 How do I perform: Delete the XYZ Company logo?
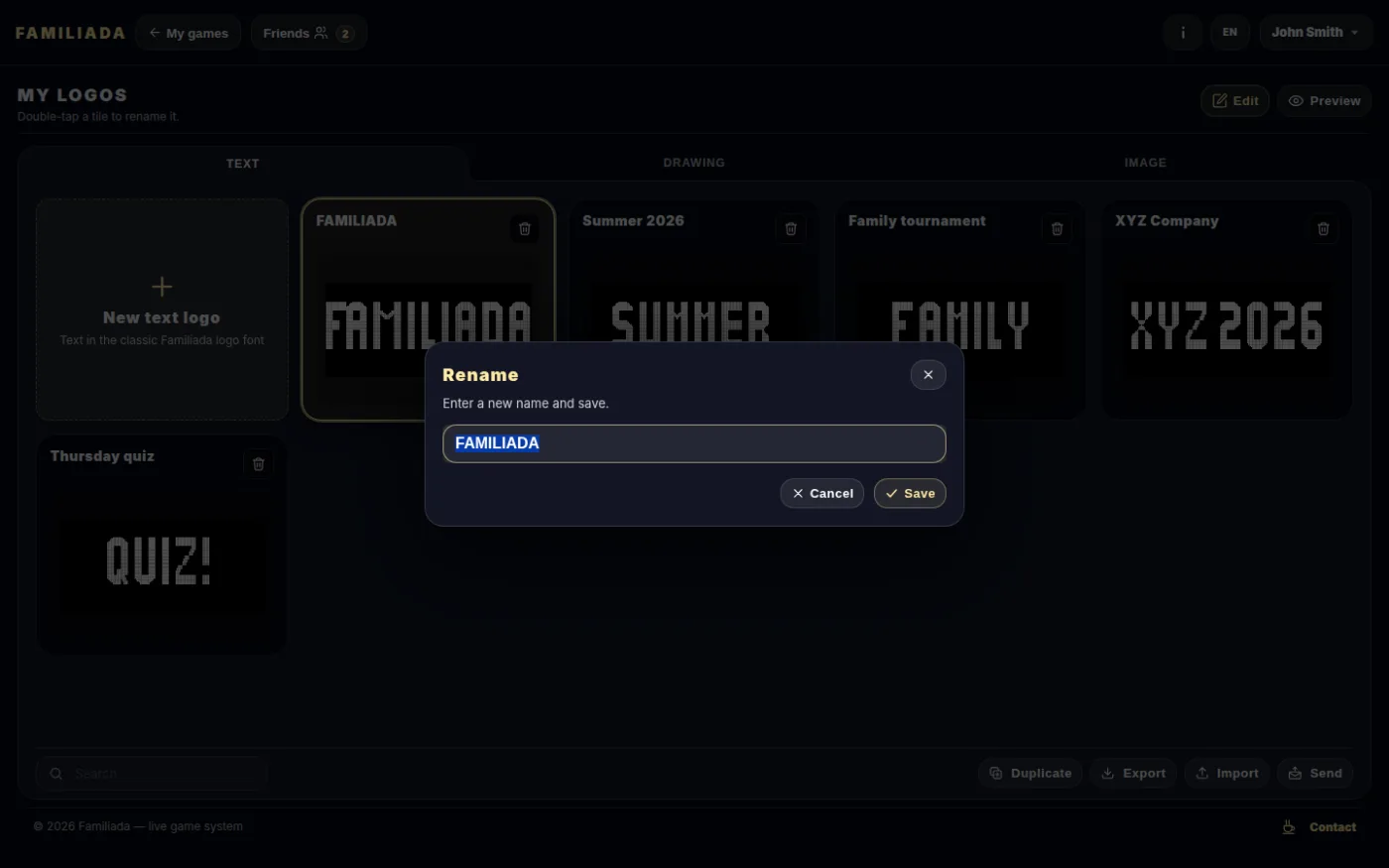tap(1323, 229)
